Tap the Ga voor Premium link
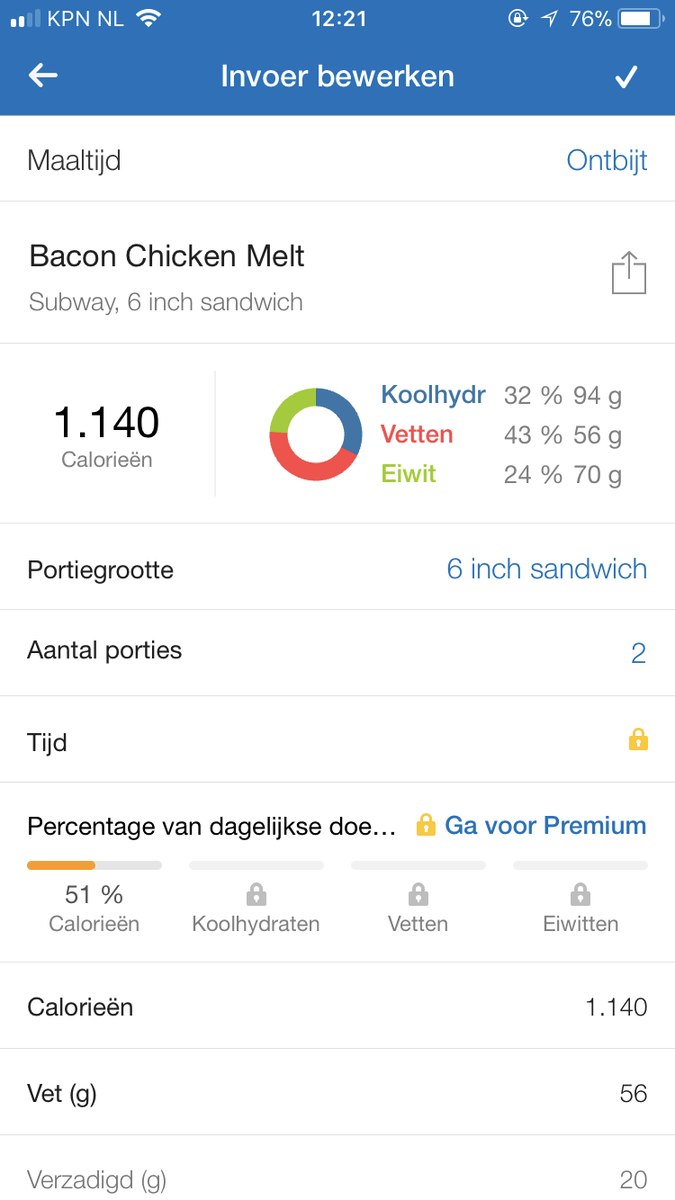675x1200 pixels. (x=545, y=825)
